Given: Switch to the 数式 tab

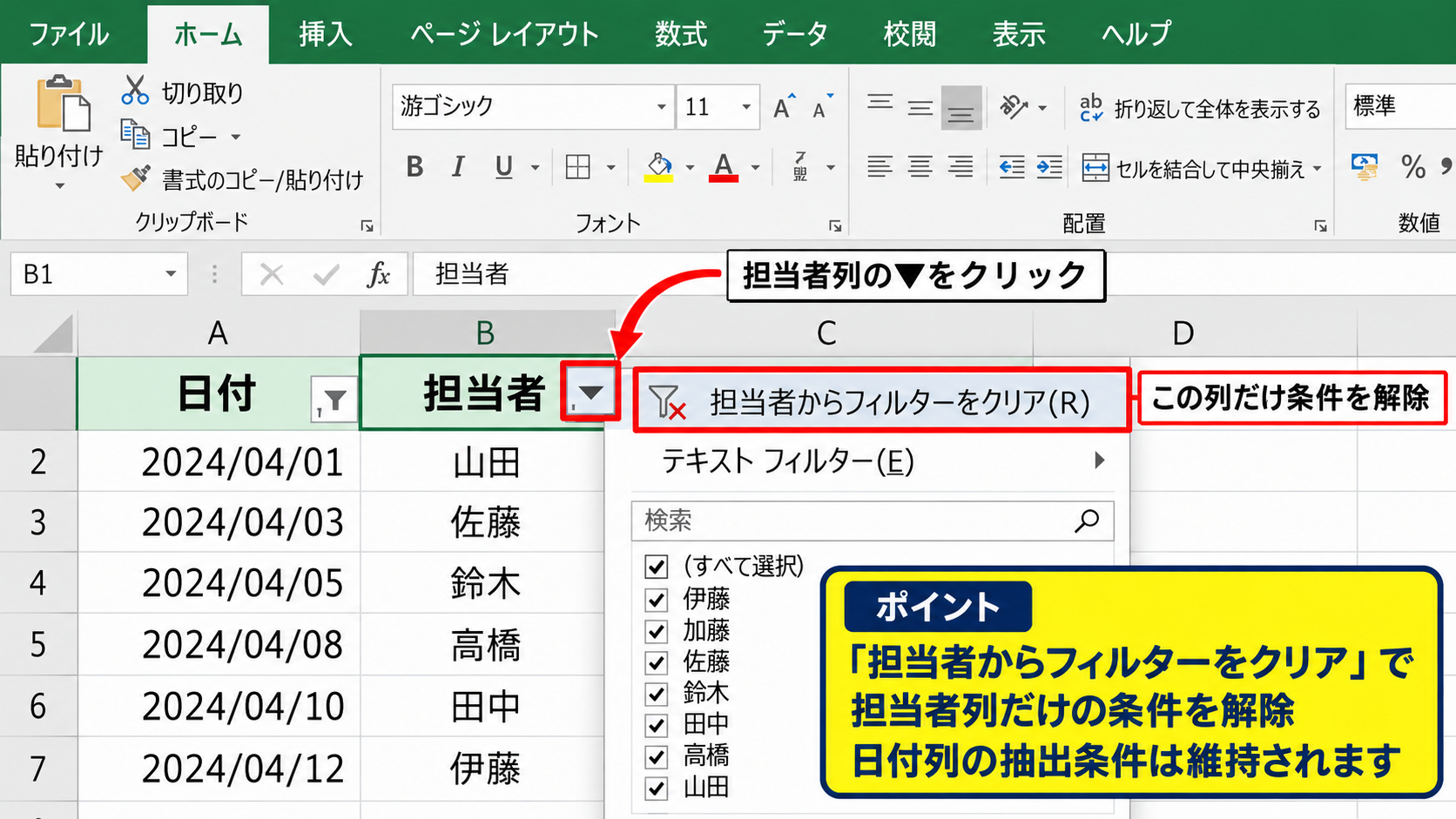Looking at the screenshot, I should 681,34.
